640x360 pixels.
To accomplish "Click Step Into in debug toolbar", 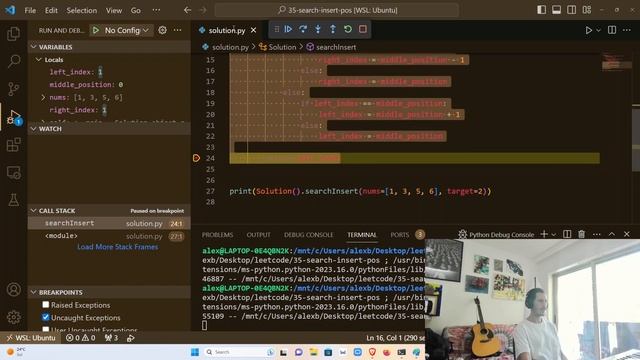I will tap(318, 29).
